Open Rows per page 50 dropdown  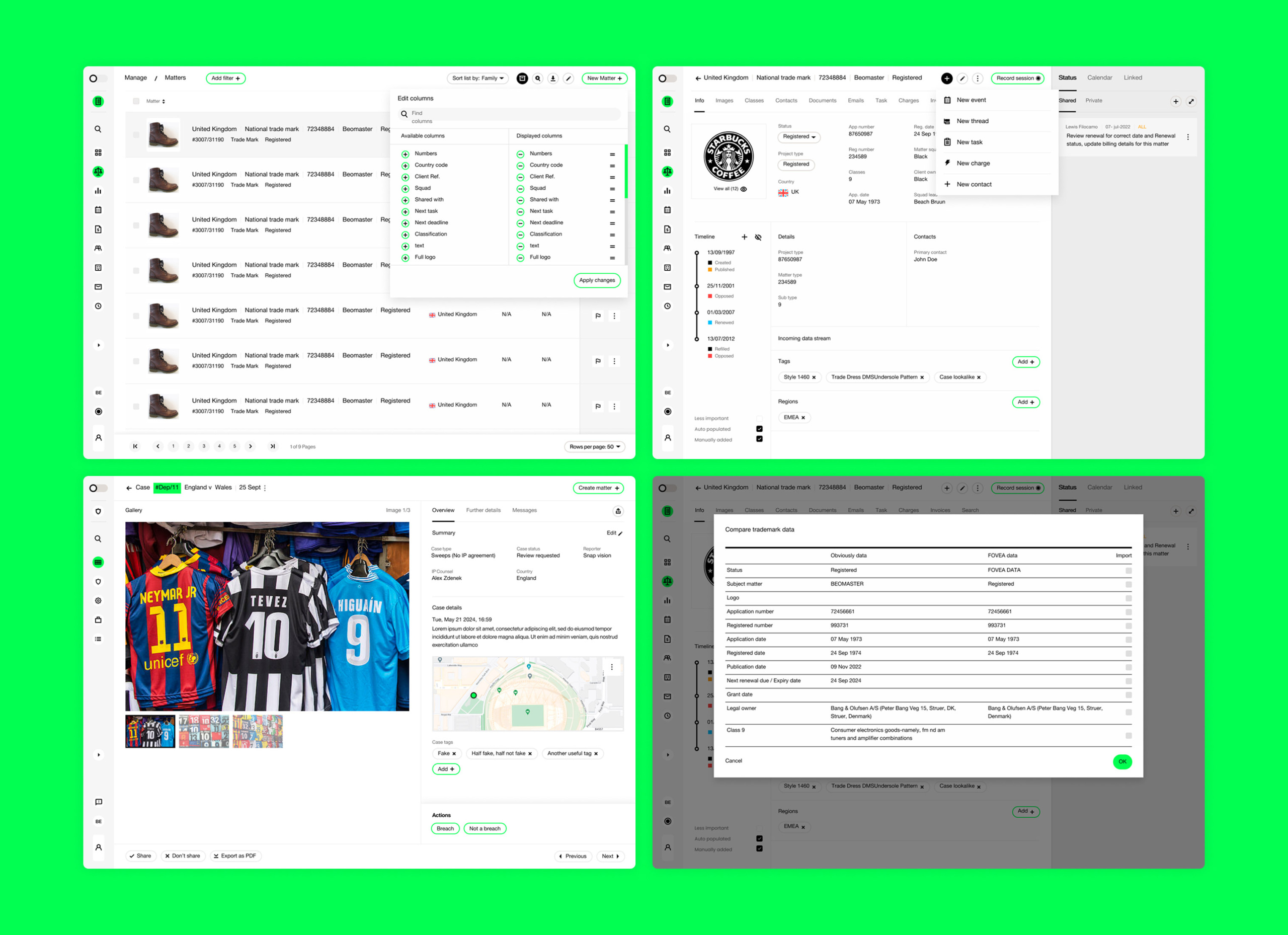594,446
